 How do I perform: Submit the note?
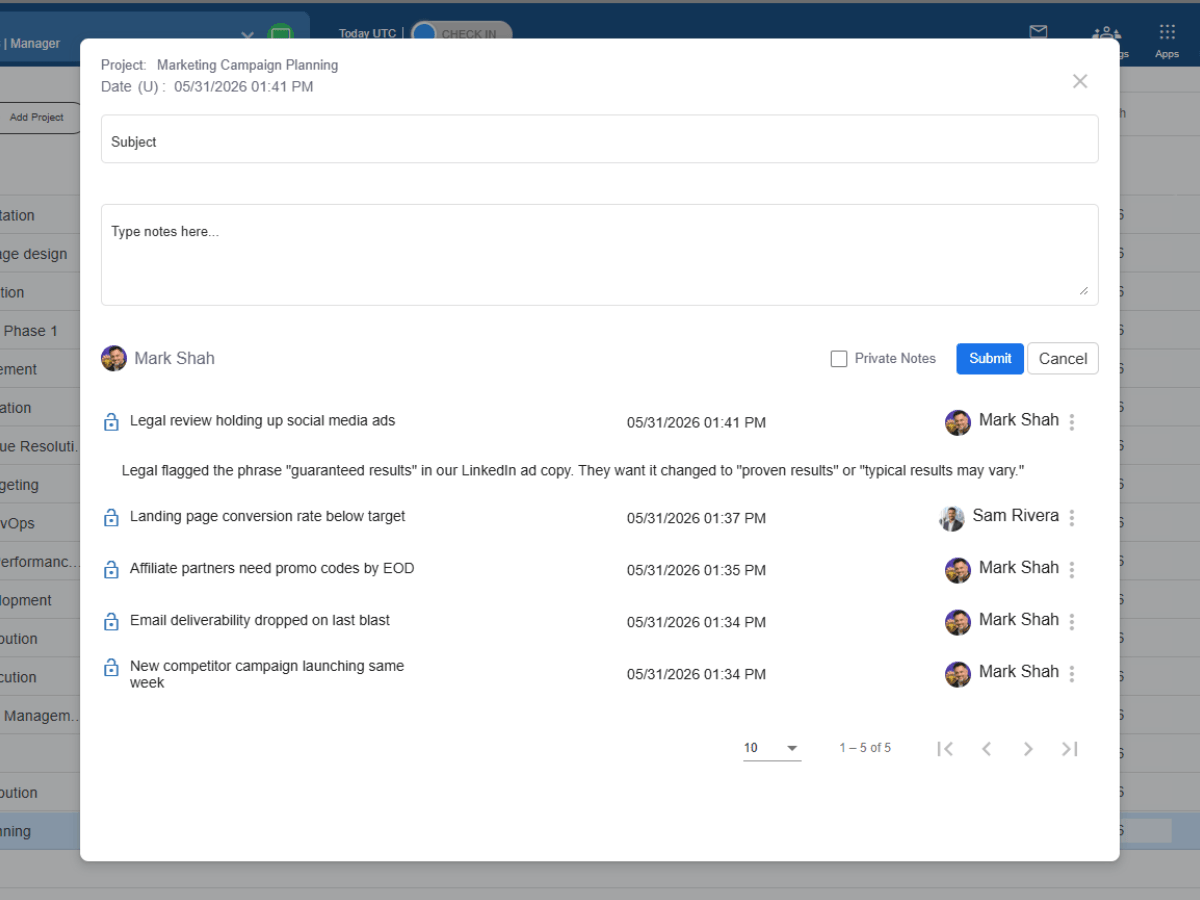point(990,359)
